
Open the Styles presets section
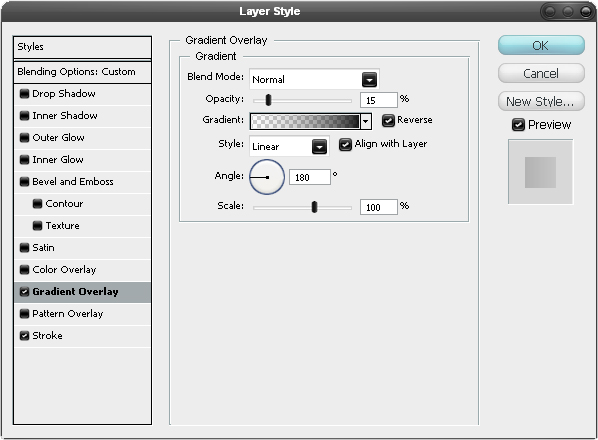click(82, 47)
